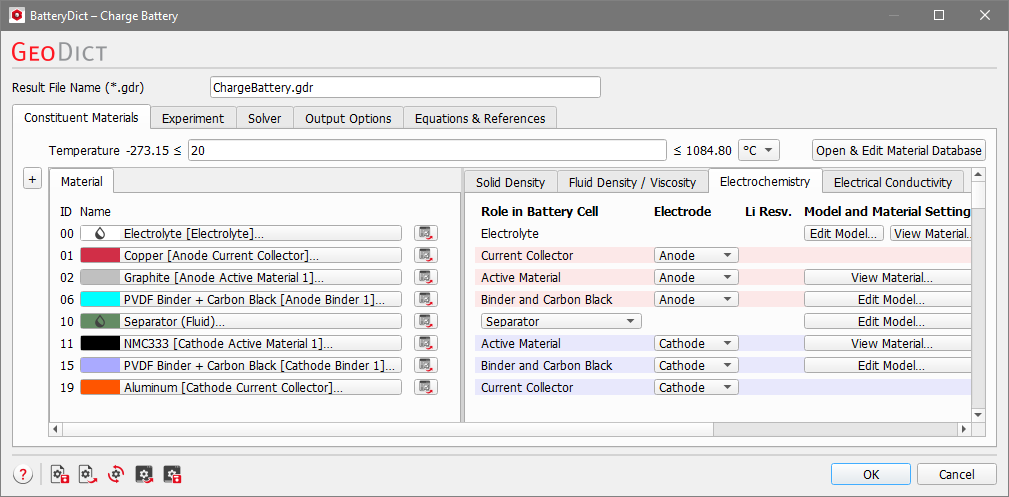Open the Equations & References tab
This screenshot has height=497, width=1009.
coord(480,118)
